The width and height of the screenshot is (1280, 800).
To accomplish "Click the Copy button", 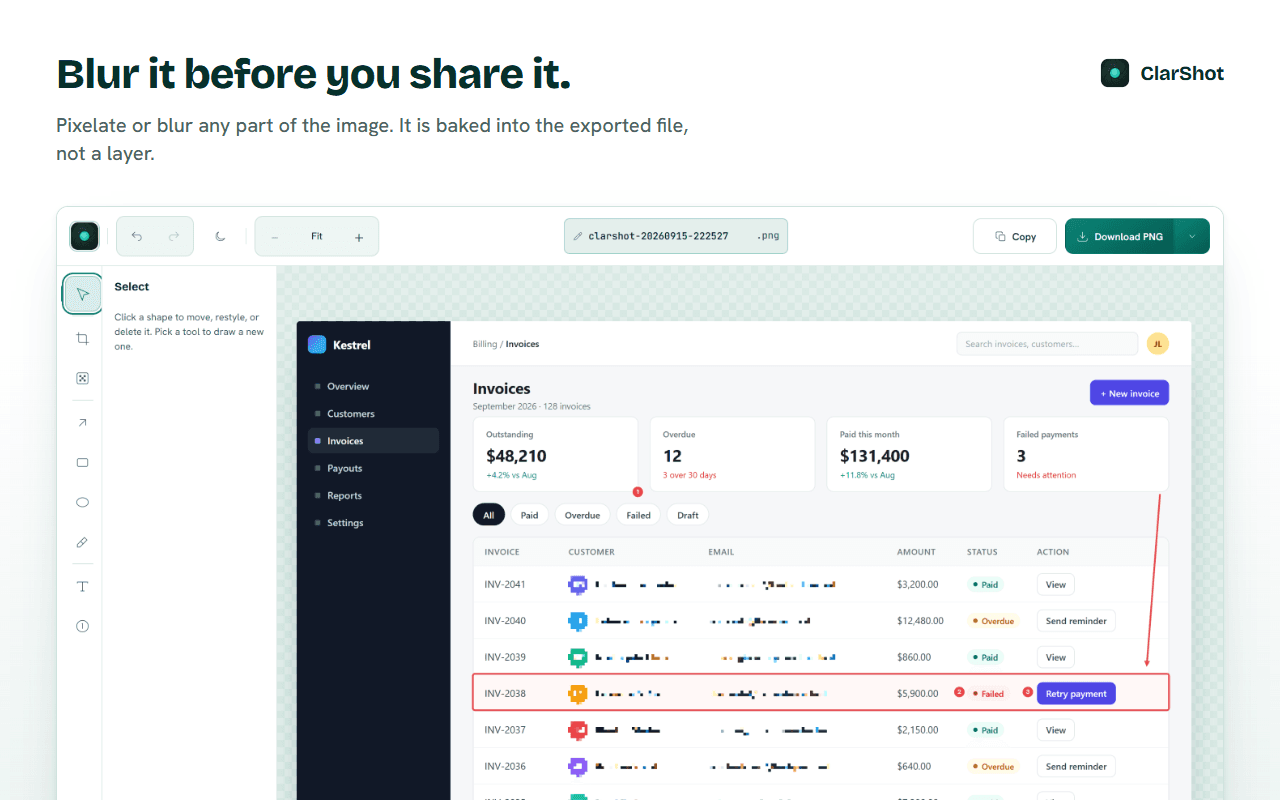I will (1015, 237).
